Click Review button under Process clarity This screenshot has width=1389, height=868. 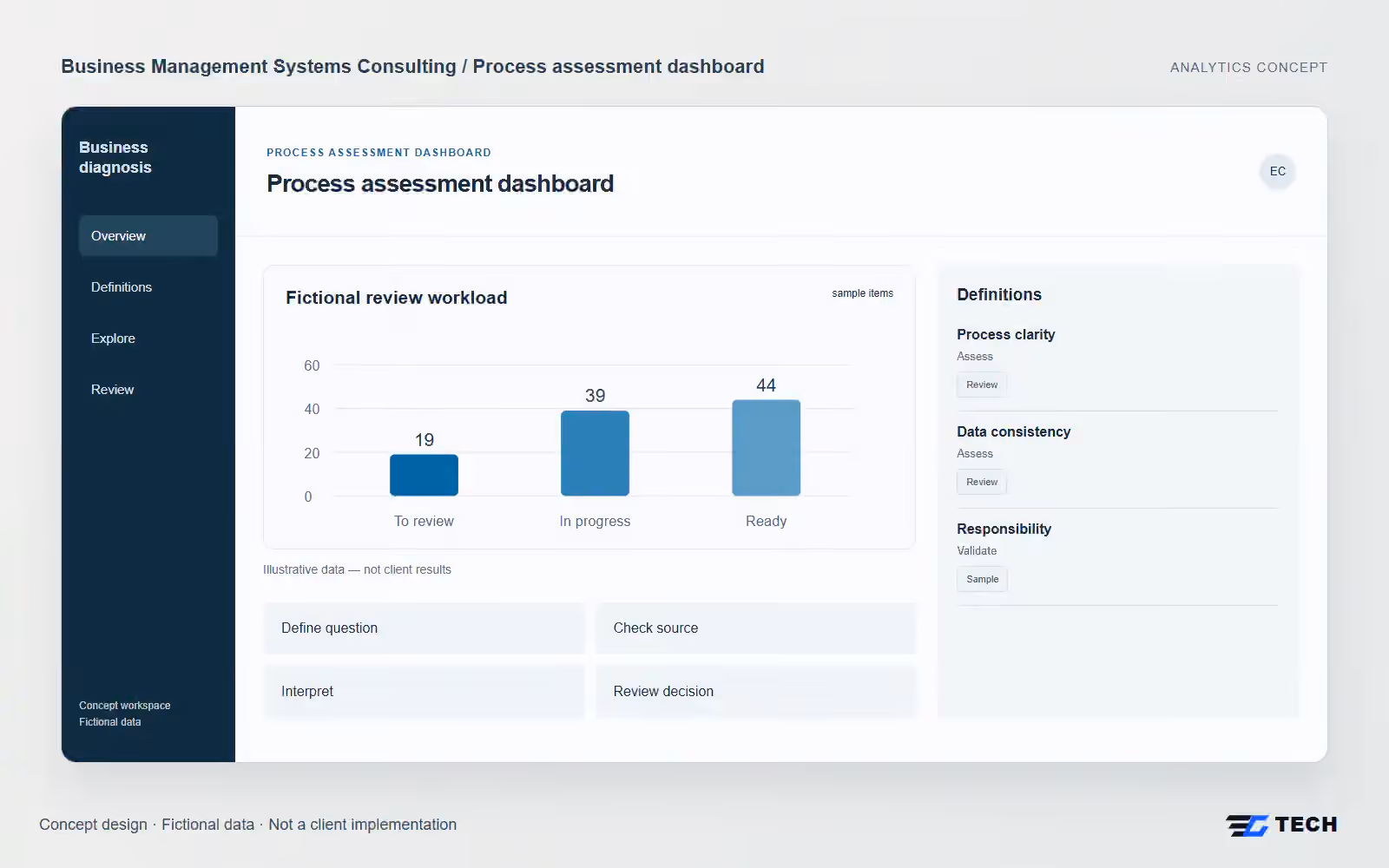[x=982, y=385]
